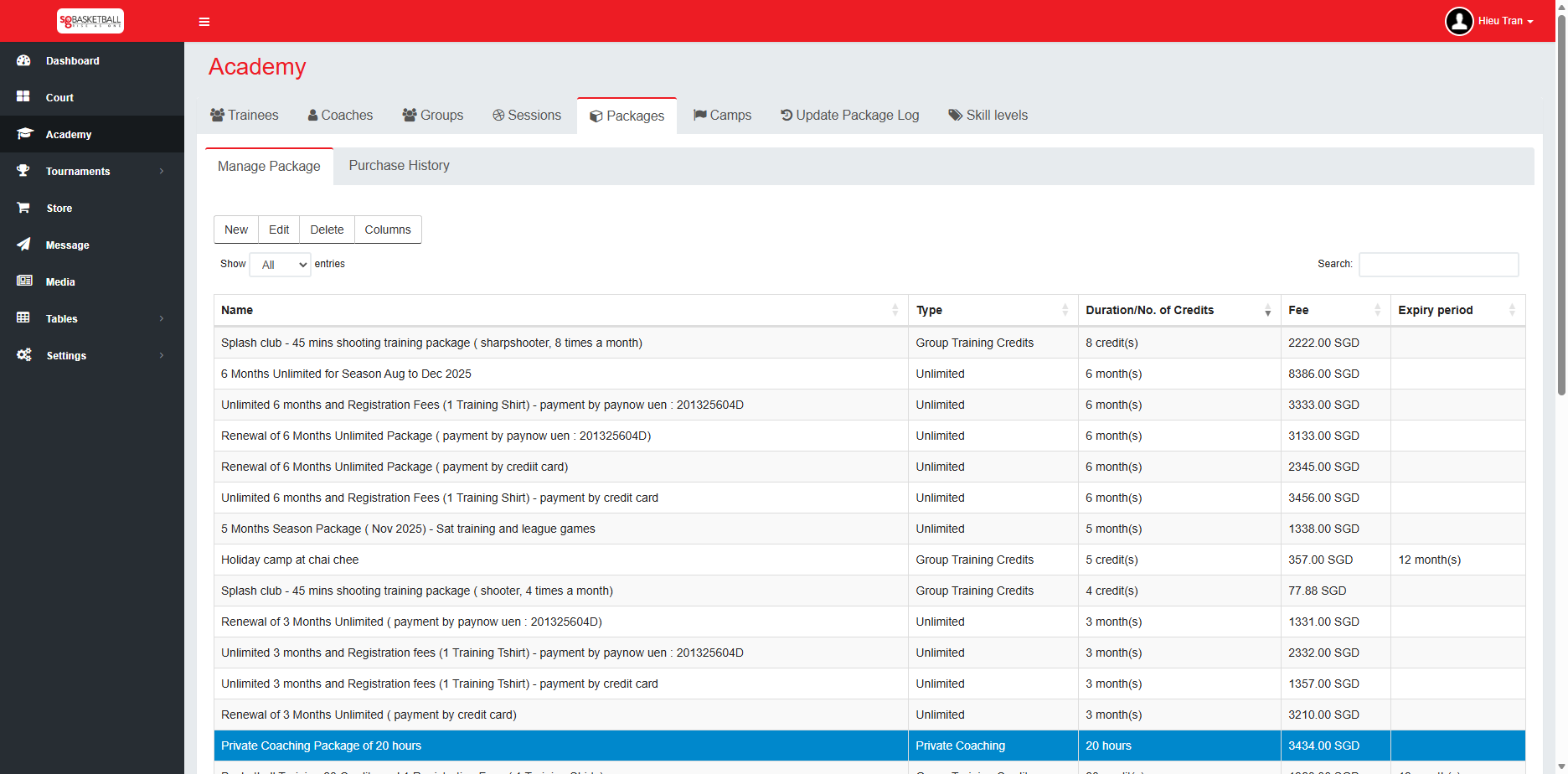The image size is (1568, 774).
Task: Open Dashboard via its gauge icon
Action: 23,60
